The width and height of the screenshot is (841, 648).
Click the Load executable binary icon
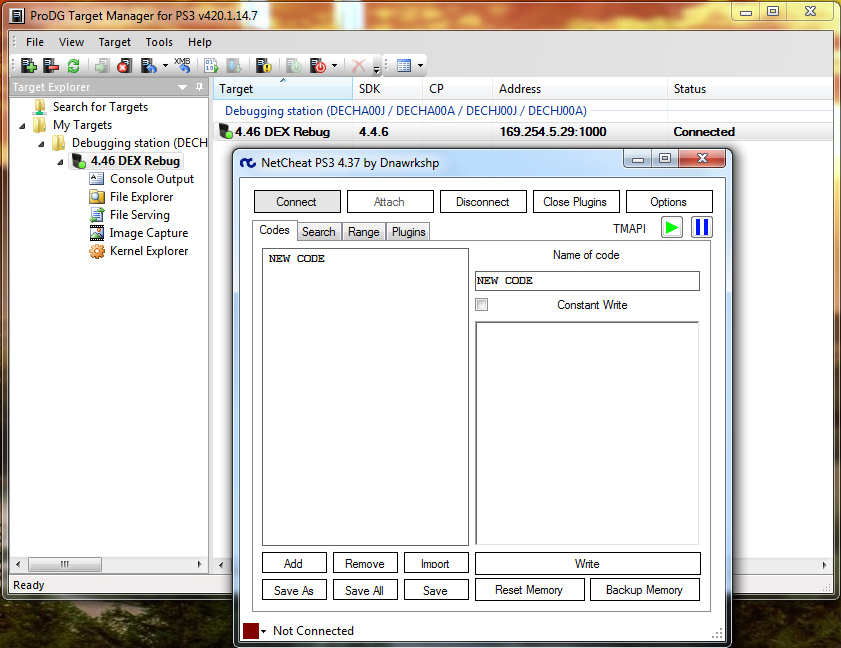[211, 65]
